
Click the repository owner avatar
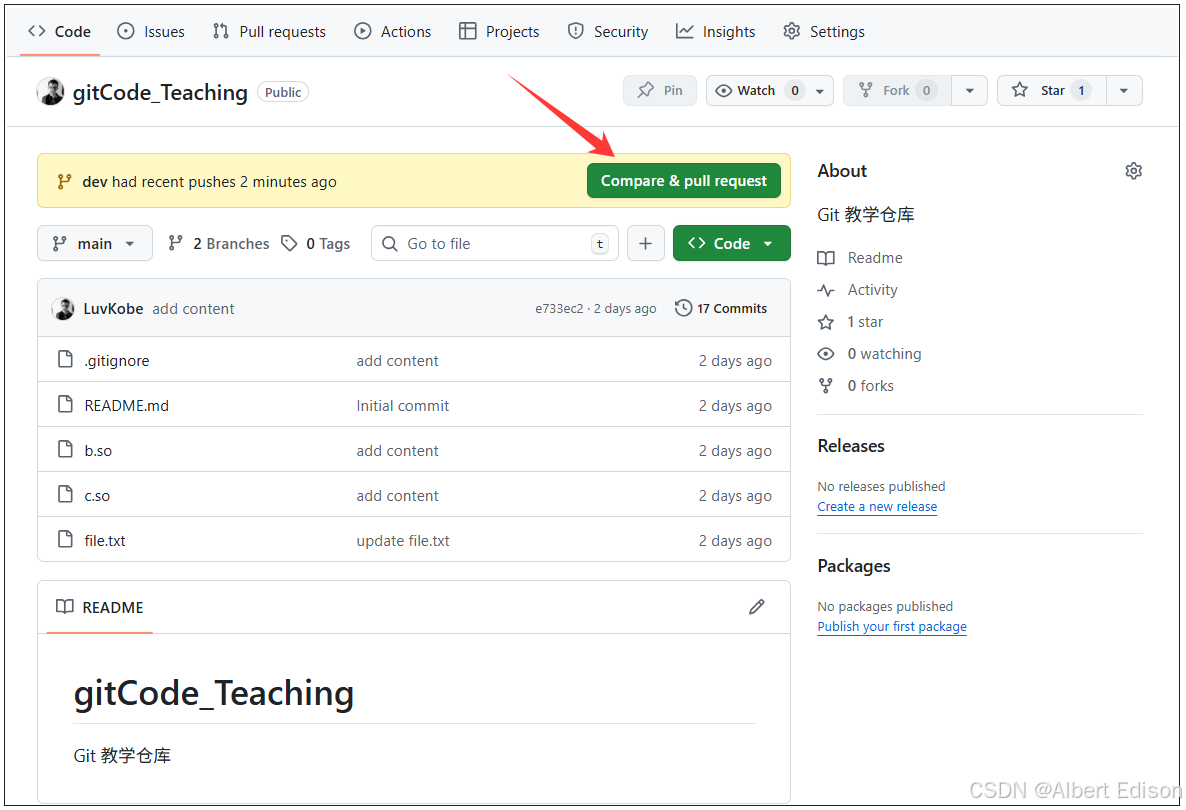pyautogui.click(x=51, y=92)
